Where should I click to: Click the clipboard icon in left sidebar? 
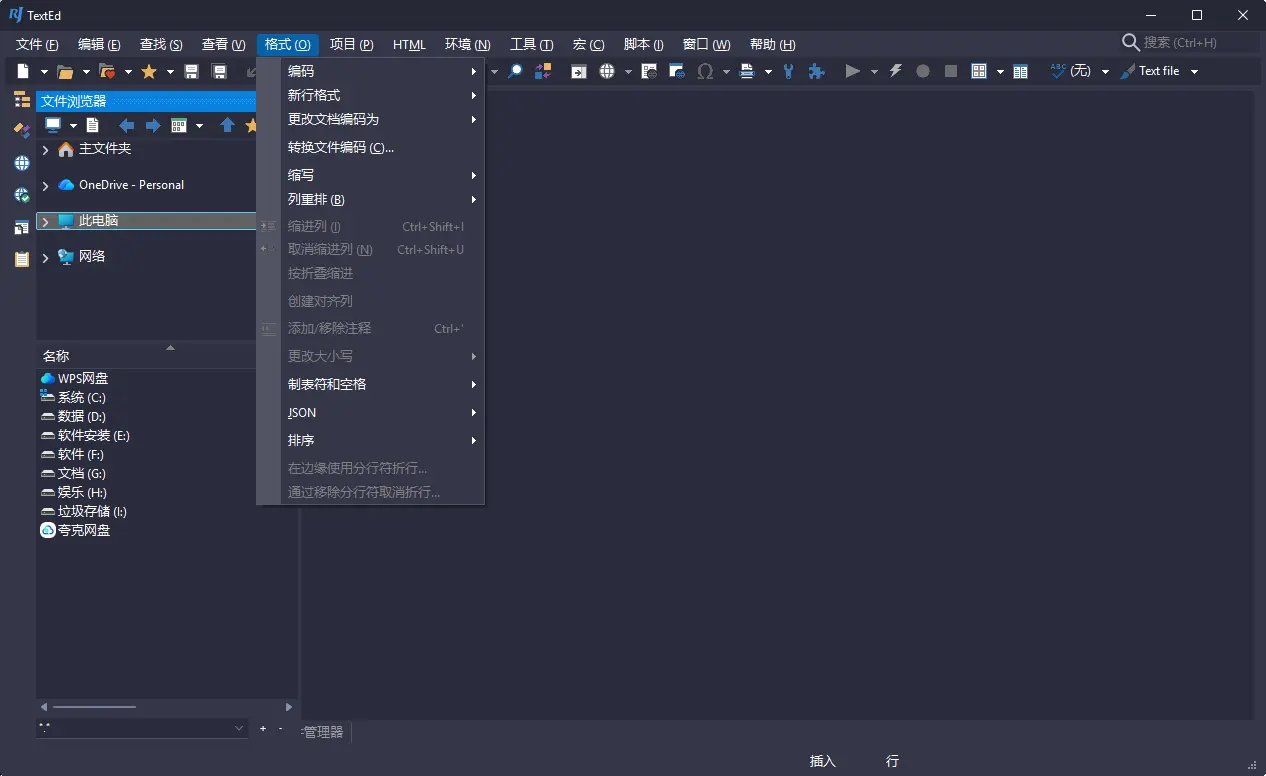point(22,259)
